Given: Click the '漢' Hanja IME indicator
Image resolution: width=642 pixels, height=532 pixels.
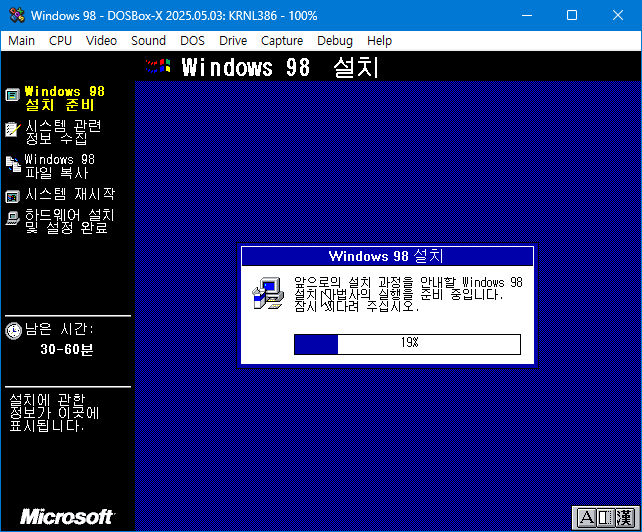Looking at the screenshot, I should pyautogui.click(x=624, y=518).
